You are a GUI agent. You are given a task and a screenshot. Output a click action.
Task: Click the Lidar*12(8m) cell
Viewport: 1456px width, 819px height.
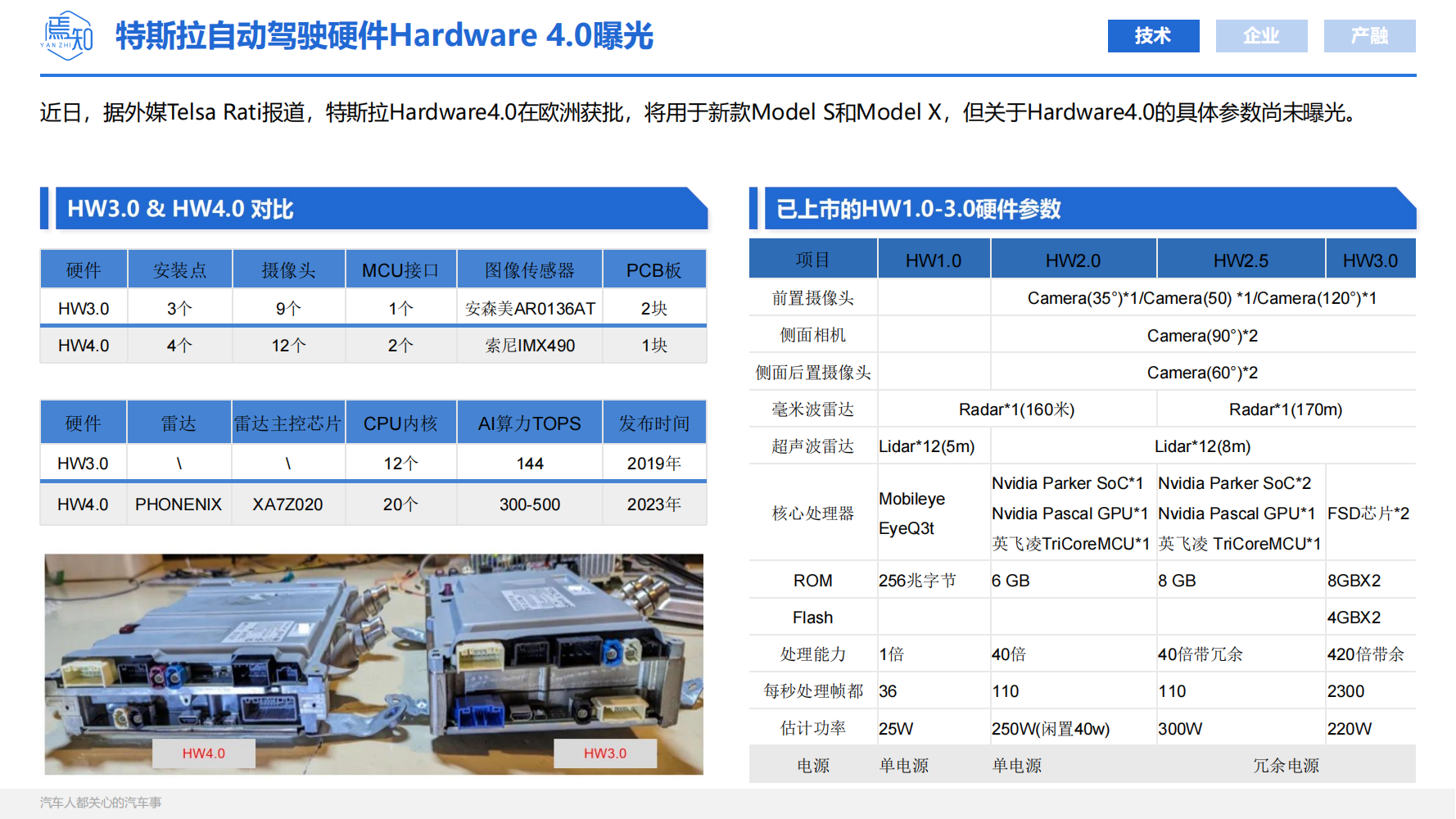pyautogui.click(x=1202, y=446)
